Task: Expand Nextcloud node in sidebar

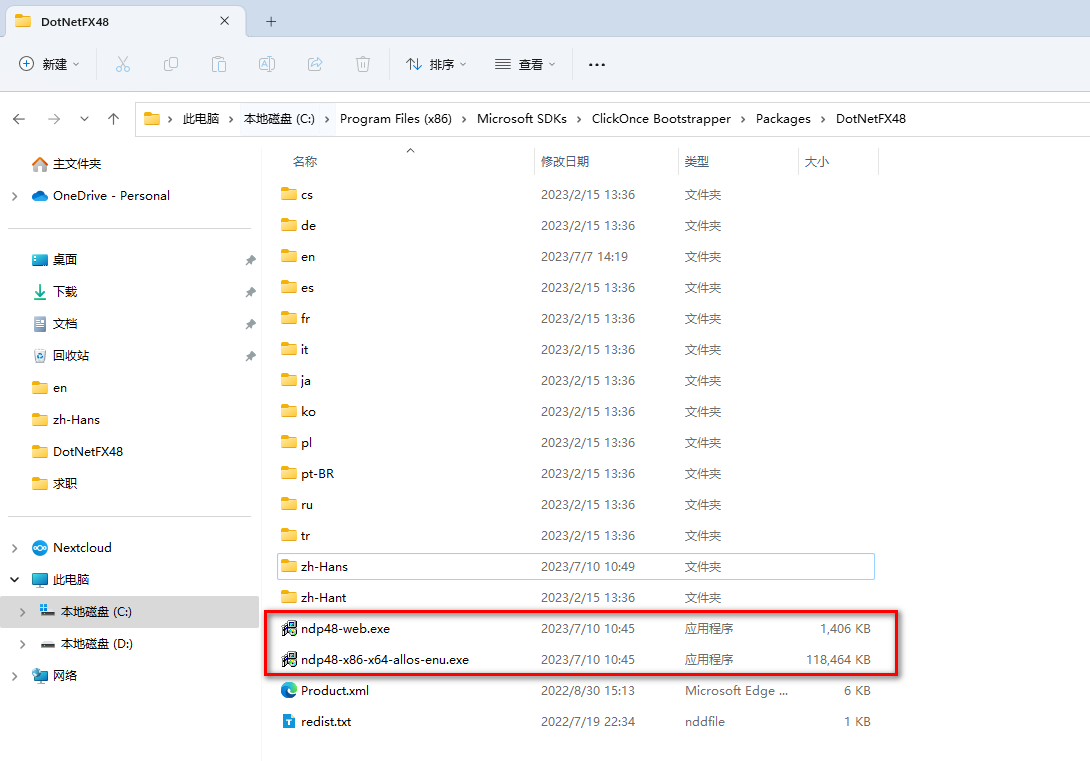Action: [15, 548]
